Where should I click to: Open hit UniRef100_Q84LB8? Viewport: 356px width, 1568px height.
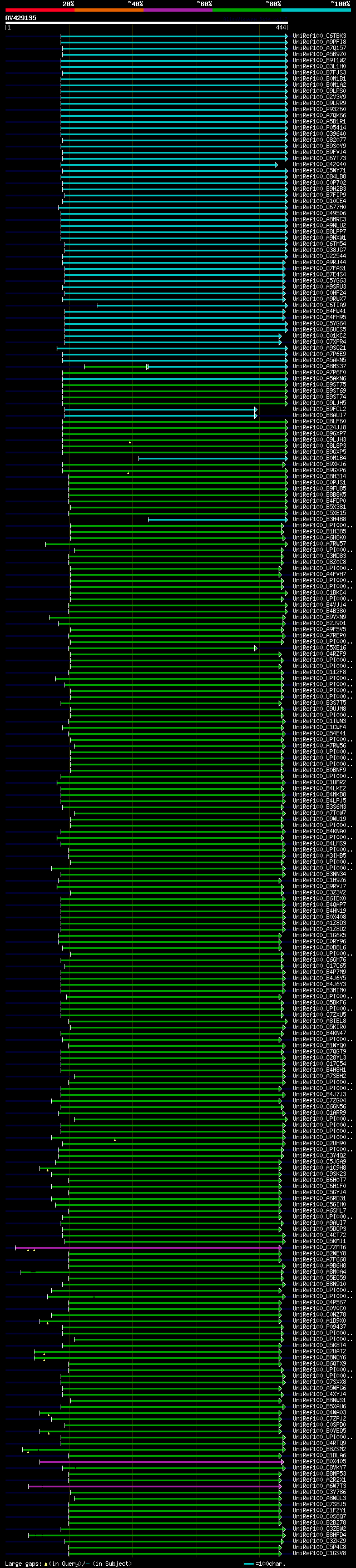319,176
